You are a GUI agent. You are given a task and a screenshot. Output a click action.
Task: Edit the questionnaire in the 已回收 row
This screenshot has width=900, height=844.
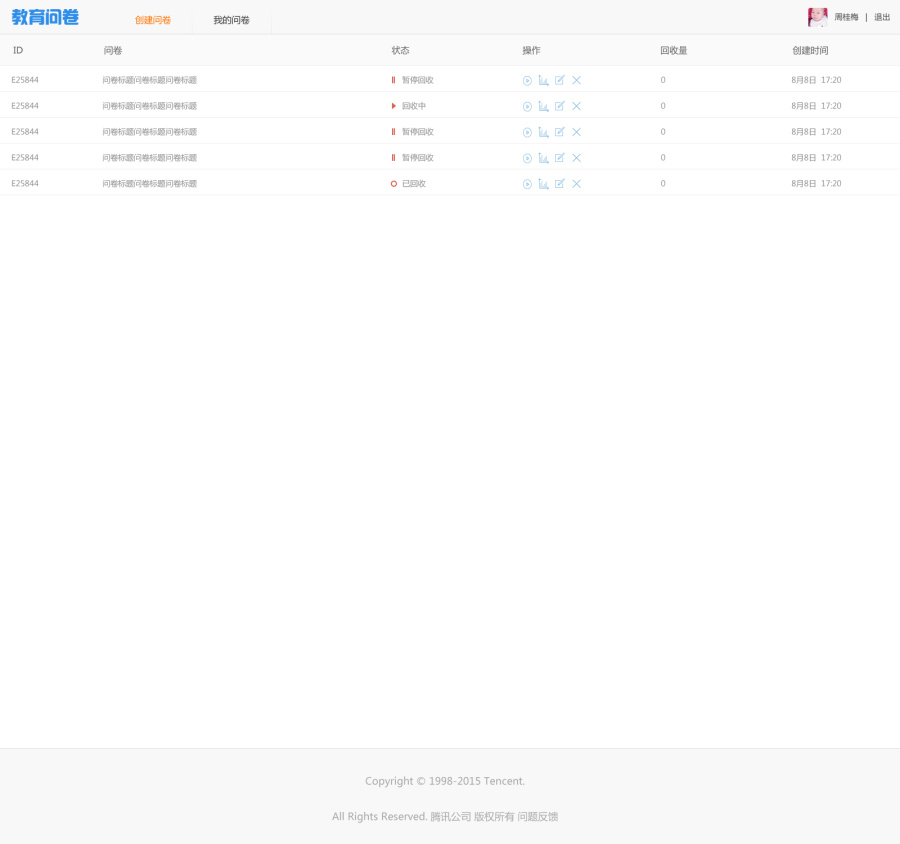point(560,183)
